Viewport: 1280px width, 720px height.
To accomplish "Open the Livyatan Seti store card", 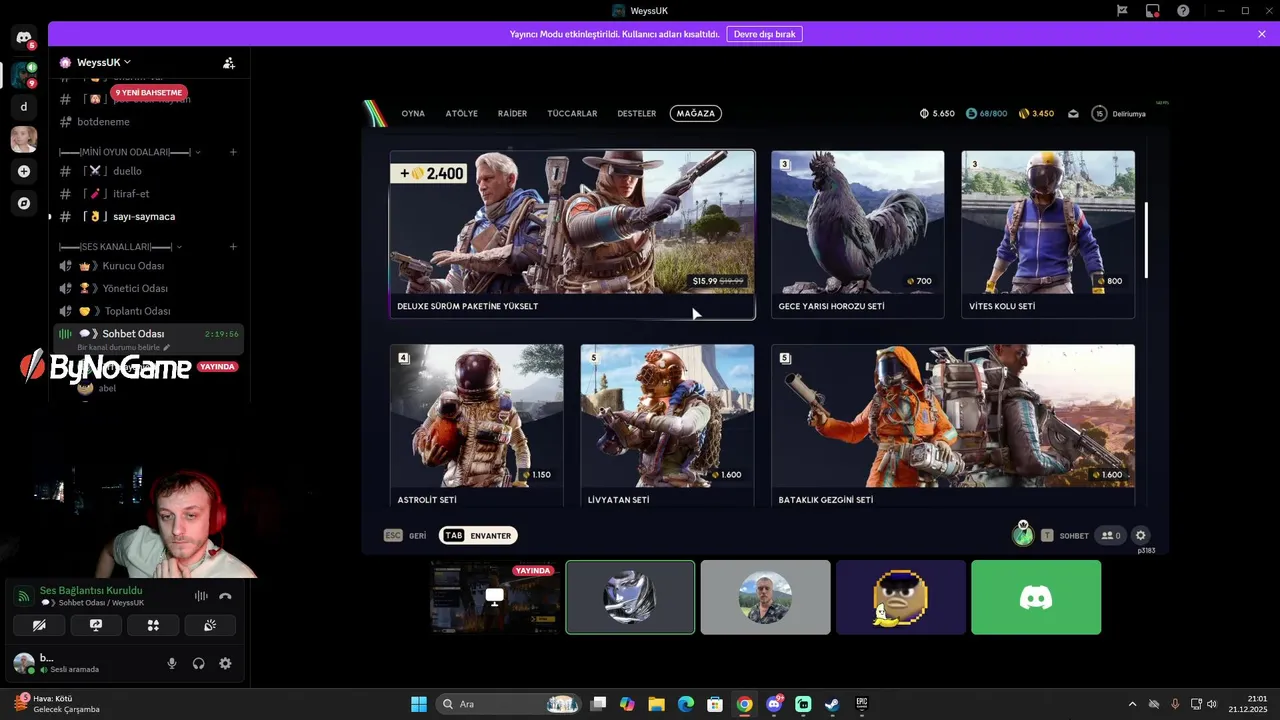I will coord(667,425).
